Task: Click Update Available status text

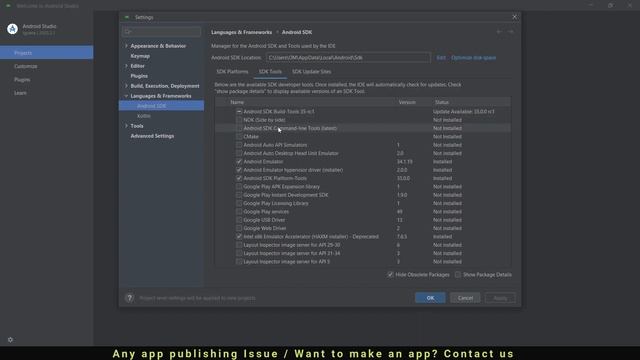Action: [464, 111]
